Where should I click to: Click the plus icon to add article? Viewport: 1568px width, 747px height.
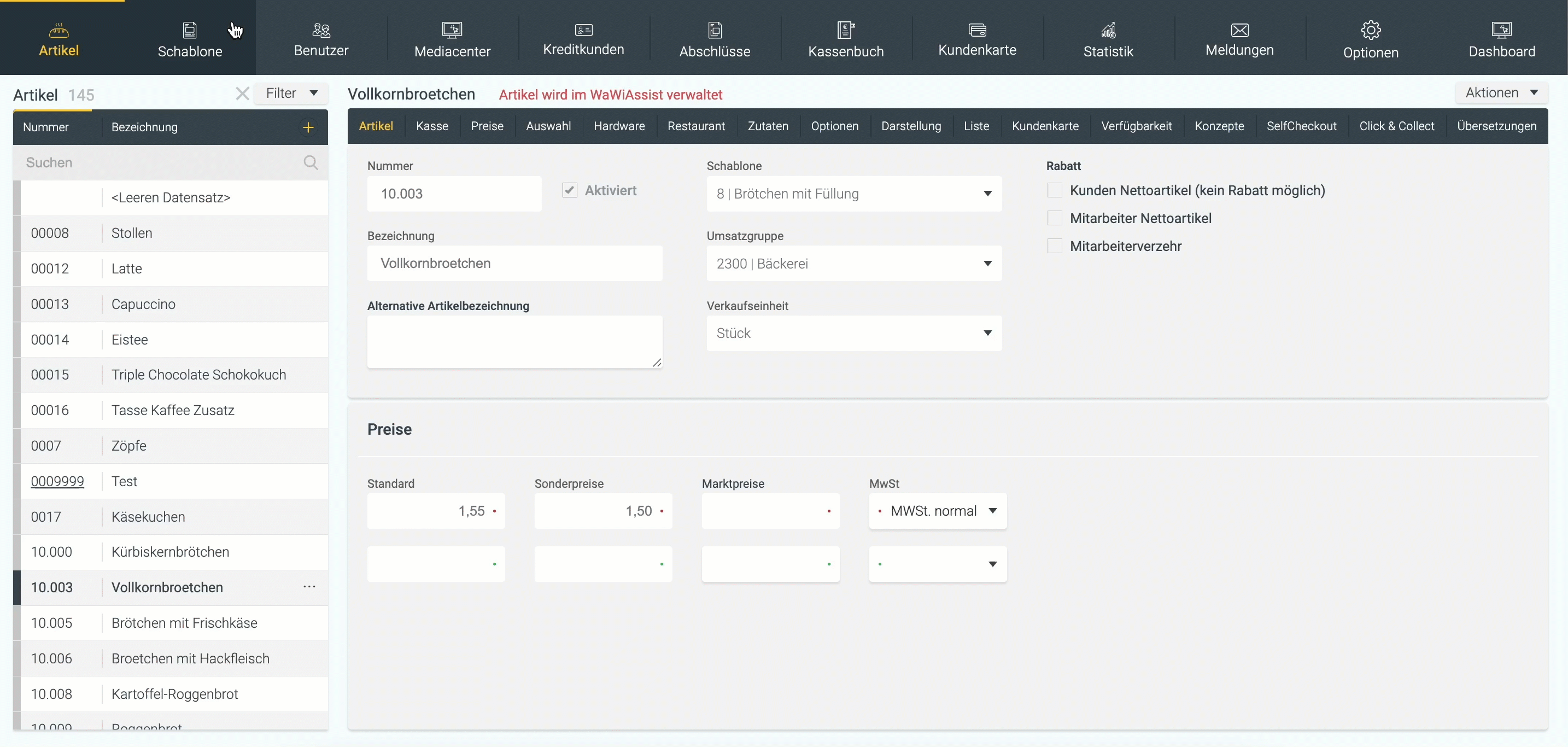coord(308,127)
